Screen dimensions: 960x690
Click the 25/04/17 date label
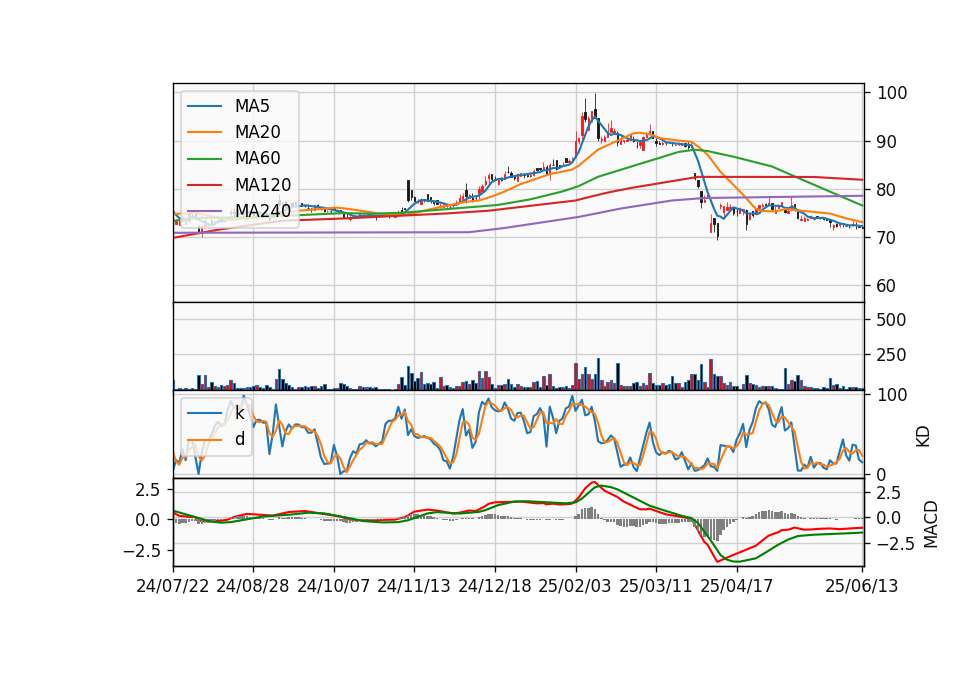coord(737,586)
